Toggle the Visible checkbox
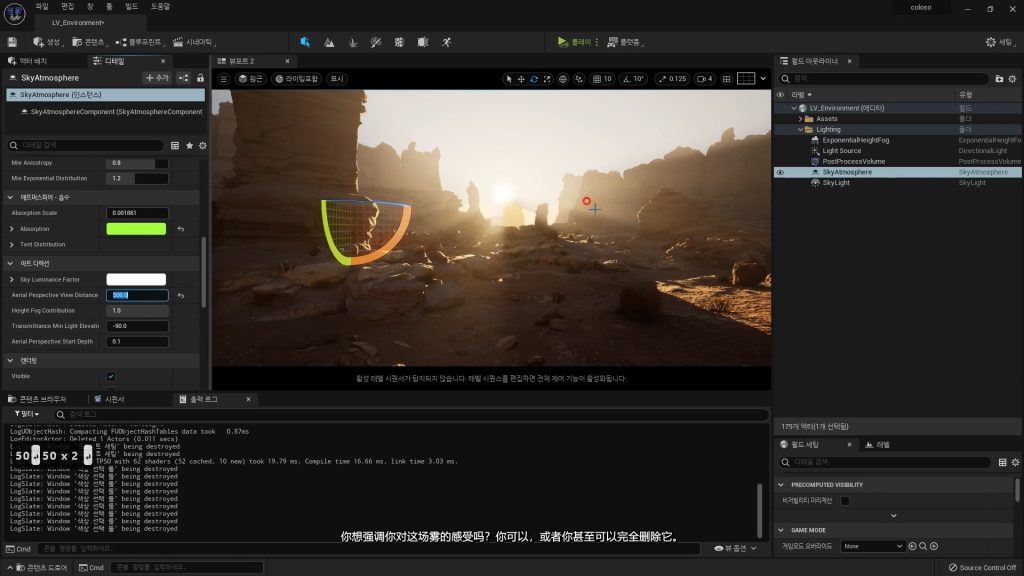Viewport: 1024px width, 576px height. click(x=111, y=376)
